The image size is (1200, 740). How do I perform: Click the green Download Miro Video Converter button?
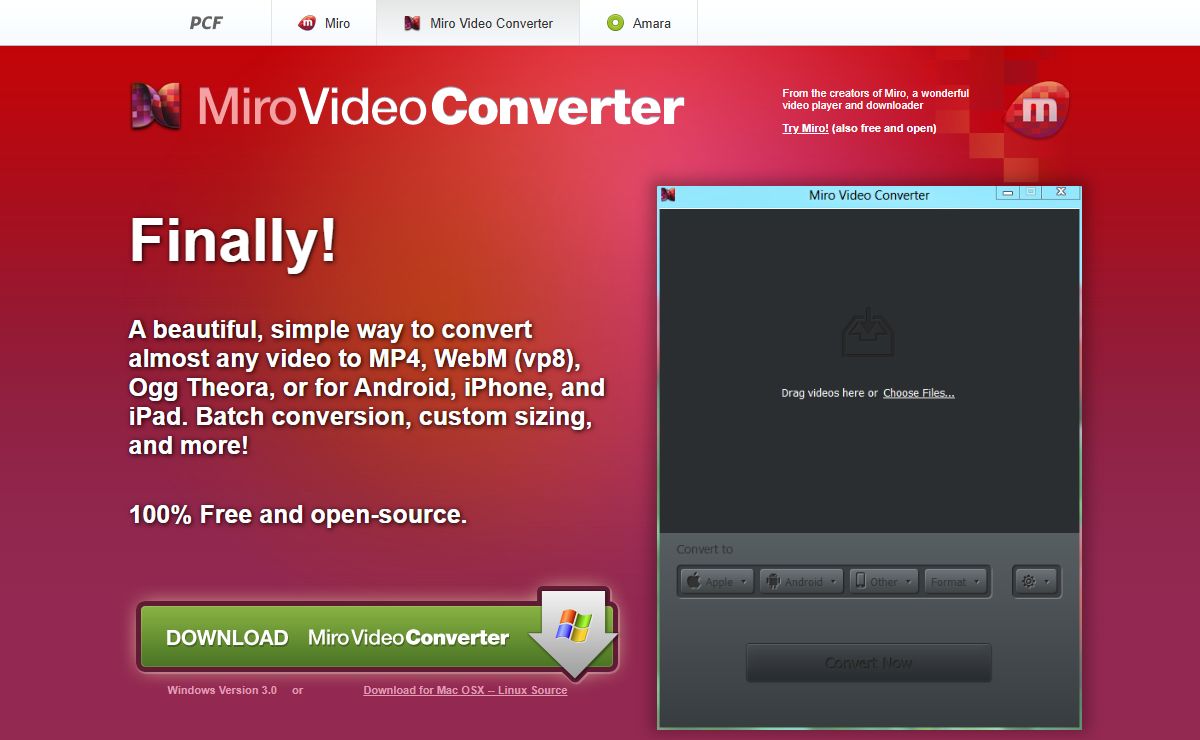(x=376, y=637)
